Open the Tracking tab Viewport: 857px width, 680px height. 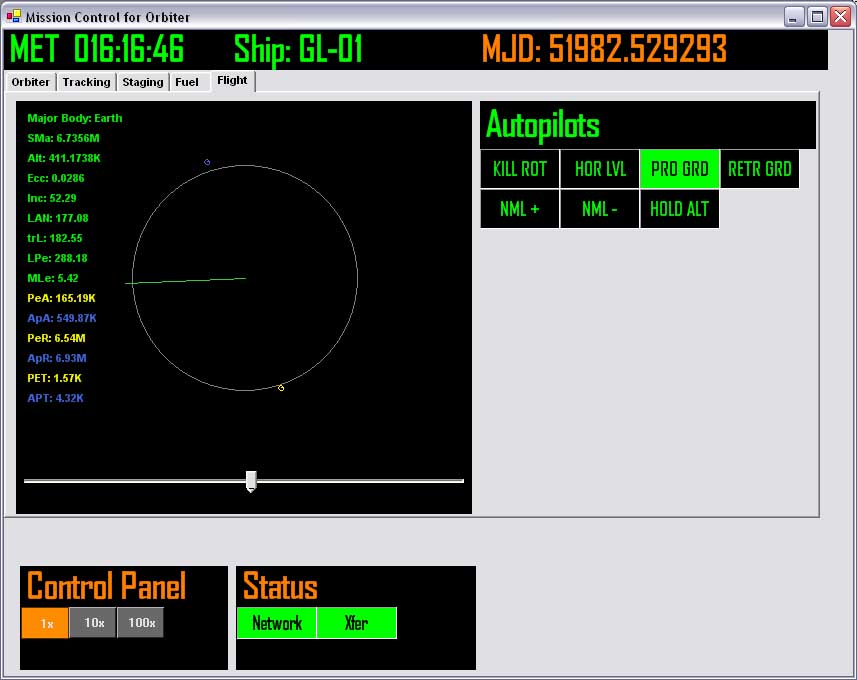86,82
